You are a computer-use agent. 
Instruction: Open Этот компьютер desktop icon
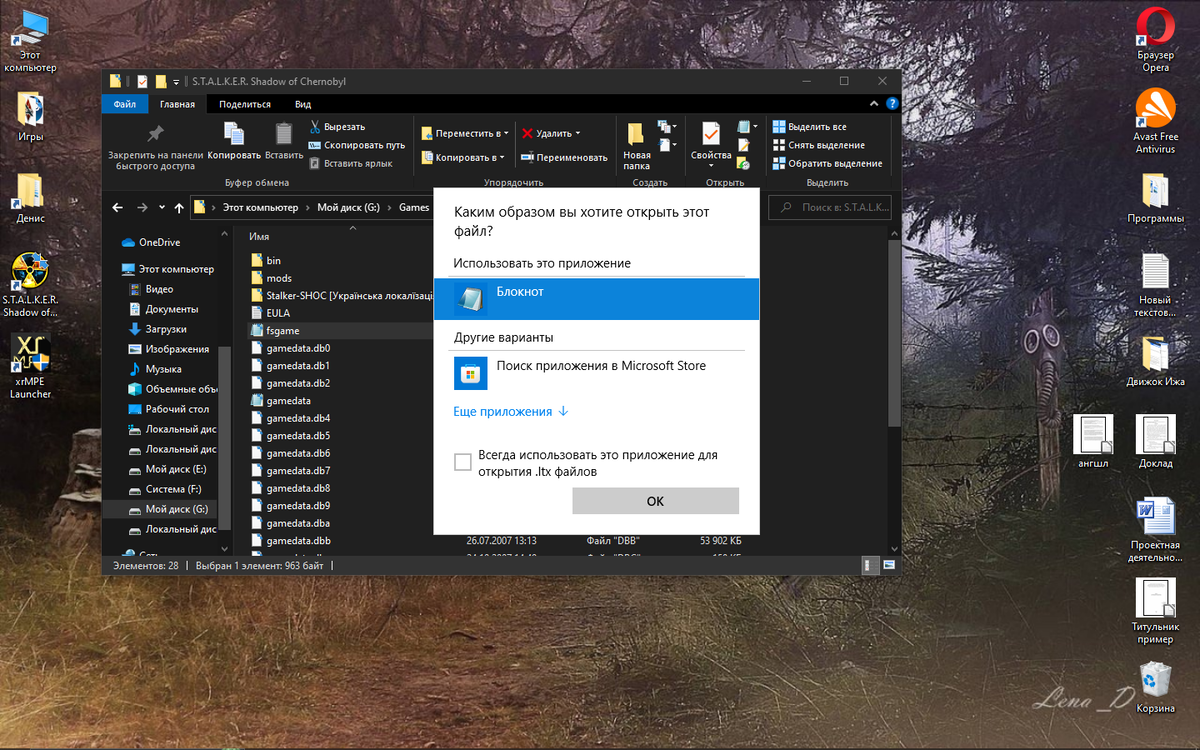(30, 40)
